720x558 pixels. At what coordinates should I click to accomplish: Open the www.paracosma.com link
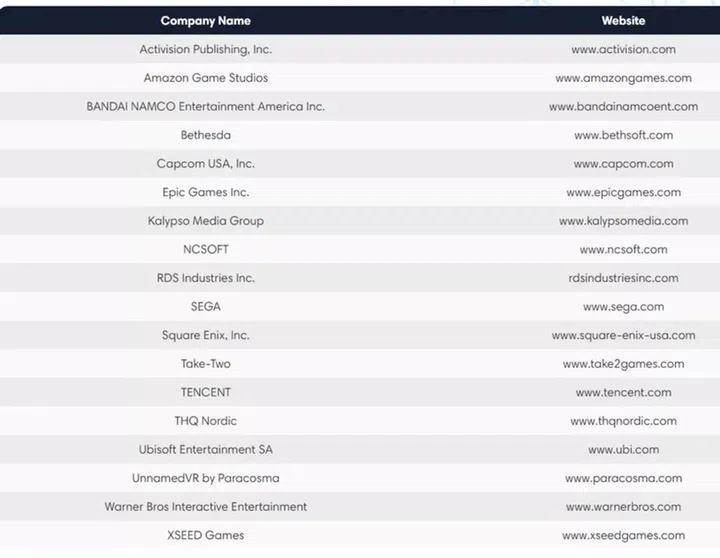click(623, 478)
